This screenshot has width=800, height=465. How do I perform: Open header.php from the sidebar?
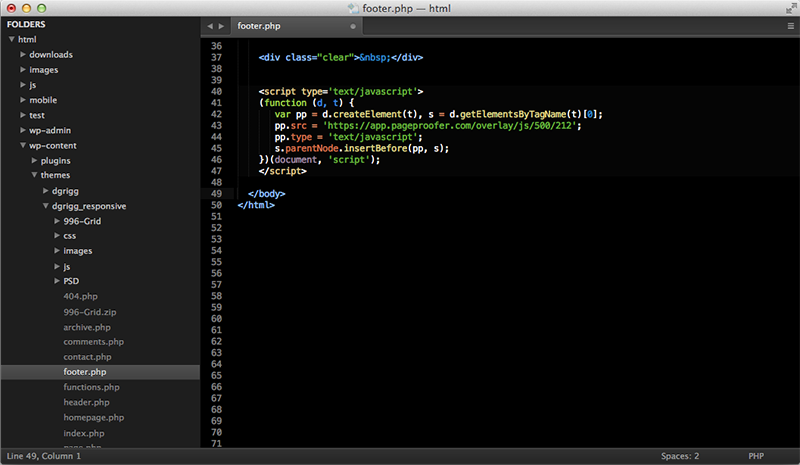[x=86, y=402]
